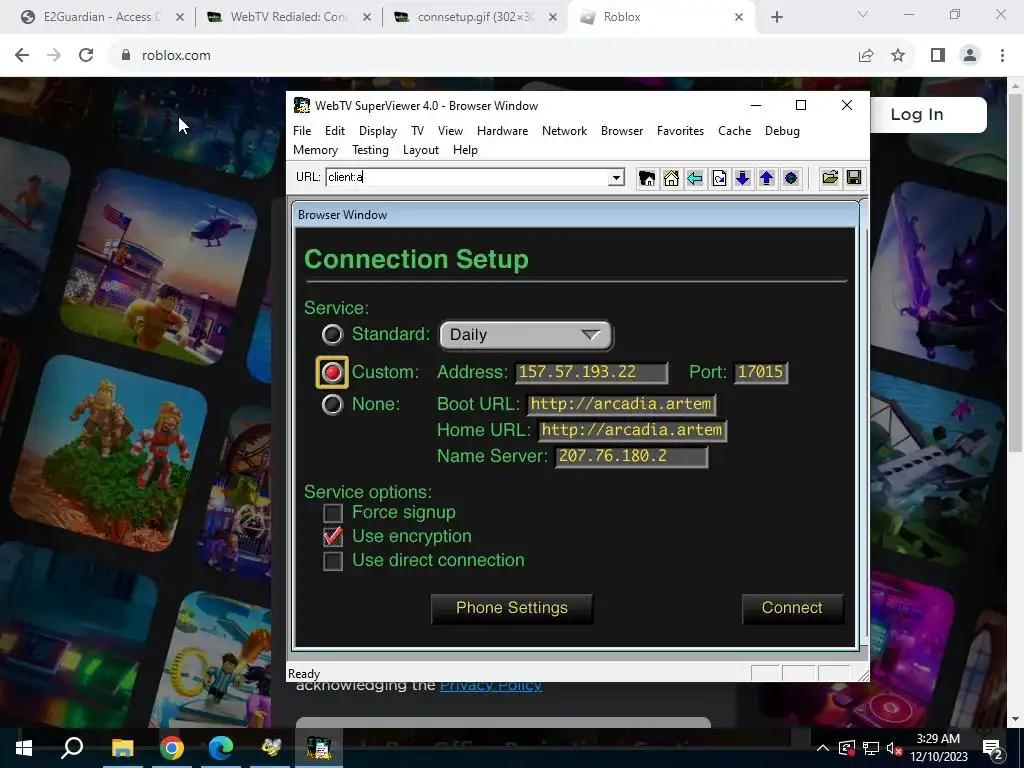Open the Layout menu
Viewport: 1024px width, 768px height.
421,150
